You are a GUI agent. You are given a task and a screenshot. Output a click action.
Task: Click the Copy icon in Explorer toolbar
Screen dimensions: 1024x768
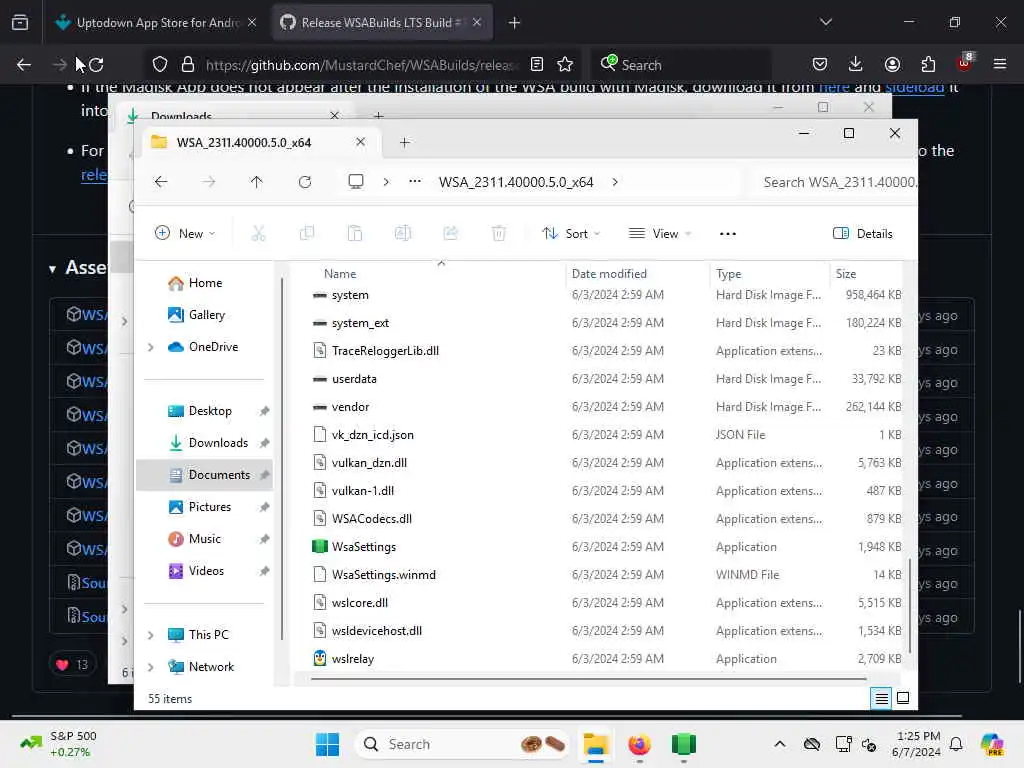[x=306, y=233]
